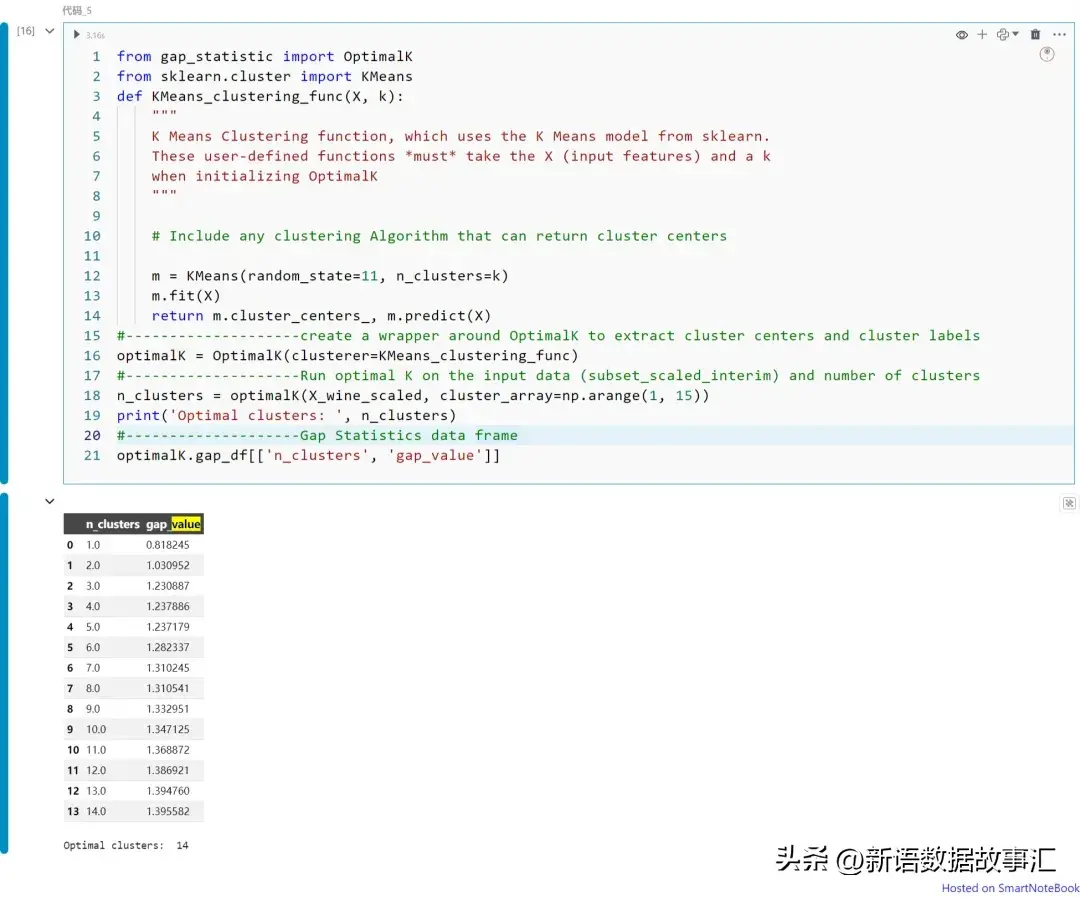Click the 'return m.cluster_centers_, m.predict(X)' line
The image size is (1080, 897).
coord(322,316)
